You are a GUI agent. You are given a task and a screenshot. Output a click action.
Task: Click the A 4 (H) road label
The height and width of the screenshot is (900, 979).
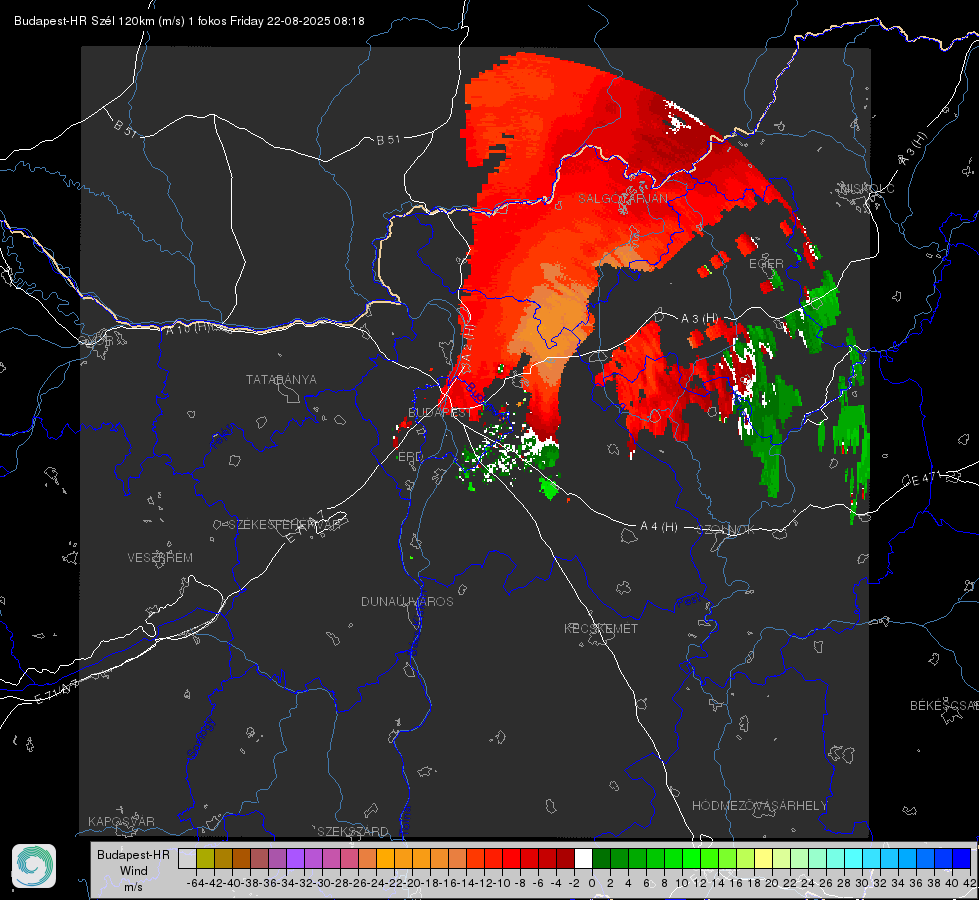659,527
